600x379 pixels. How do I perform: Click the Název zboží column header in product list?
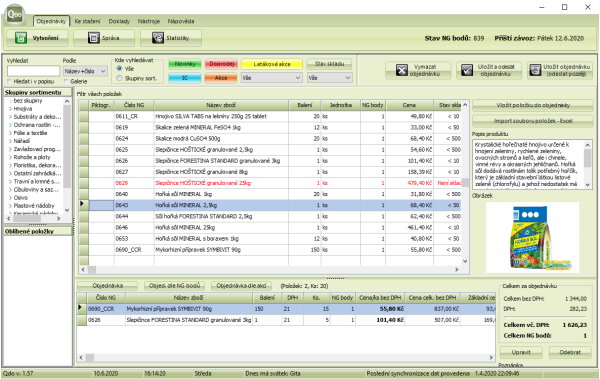[221, 105]
